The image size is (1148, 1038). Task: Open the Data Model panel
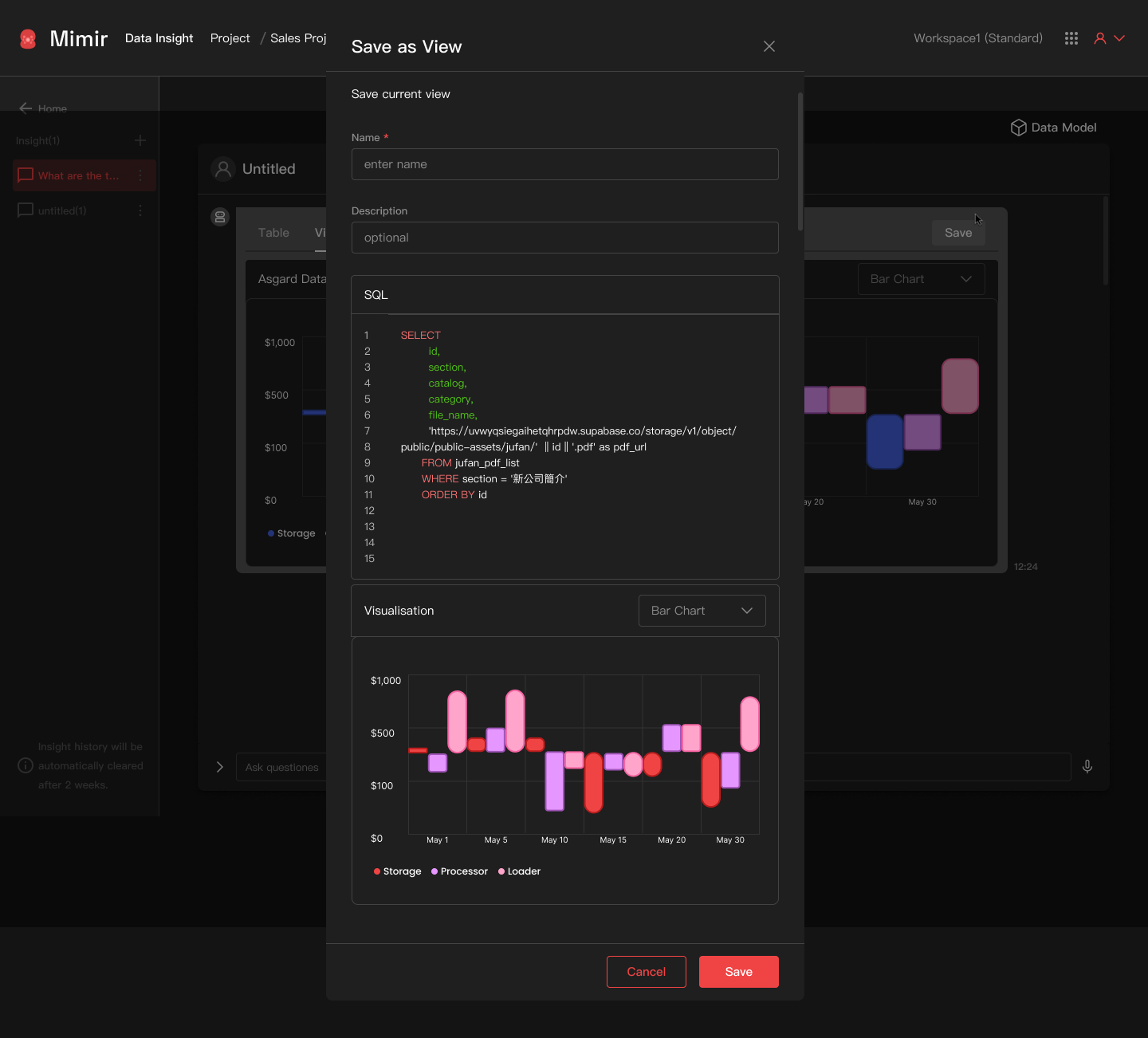click(1053, 128)
